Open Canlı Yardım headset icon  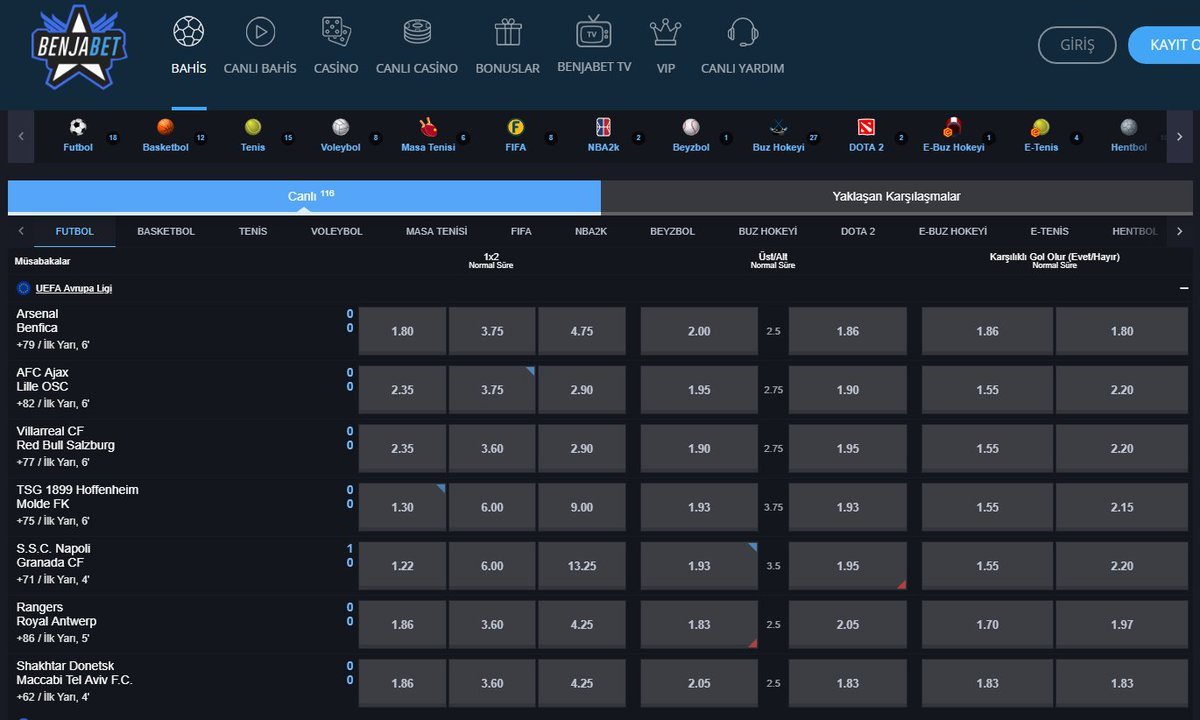coord(742,32)
